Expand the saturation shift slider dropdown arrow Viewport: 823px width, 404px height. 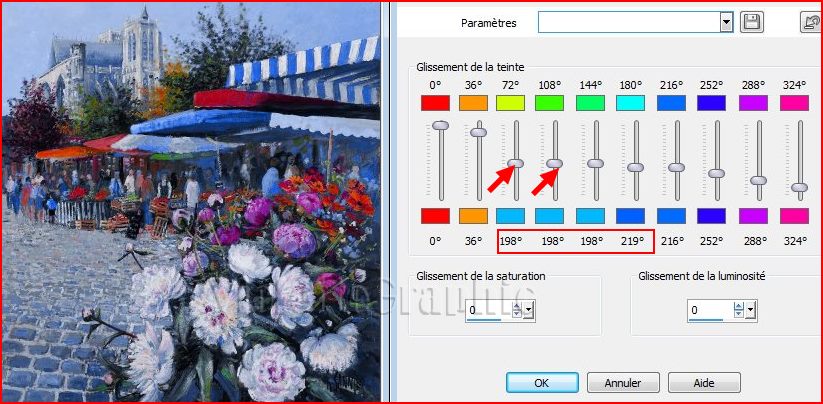[528, 311]
